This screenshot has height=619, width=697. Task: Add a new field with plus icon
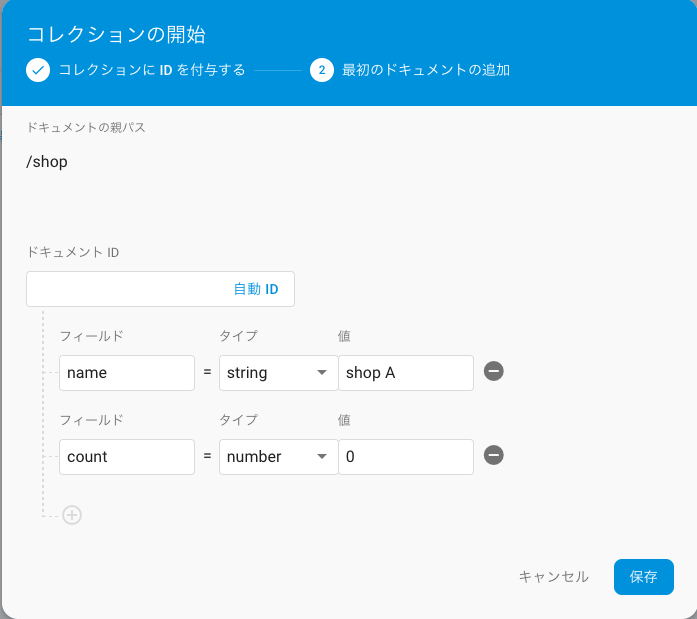pos(72,515)
